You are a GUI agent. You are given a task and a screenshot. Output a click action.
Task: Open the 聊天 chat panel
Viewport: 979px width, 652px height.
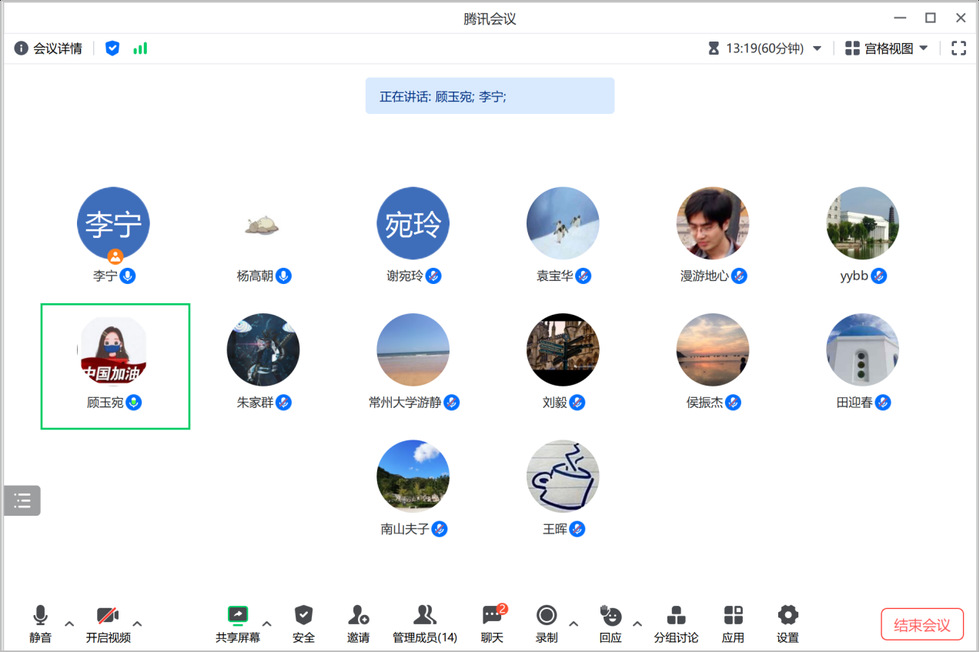493,623
